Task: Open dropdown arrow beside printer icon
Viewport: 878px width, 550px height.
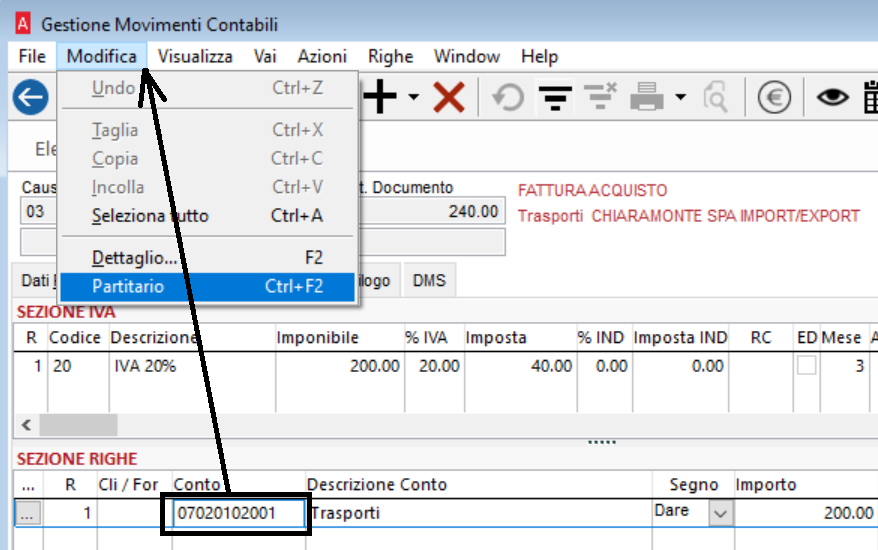Action: coord(680,97)
